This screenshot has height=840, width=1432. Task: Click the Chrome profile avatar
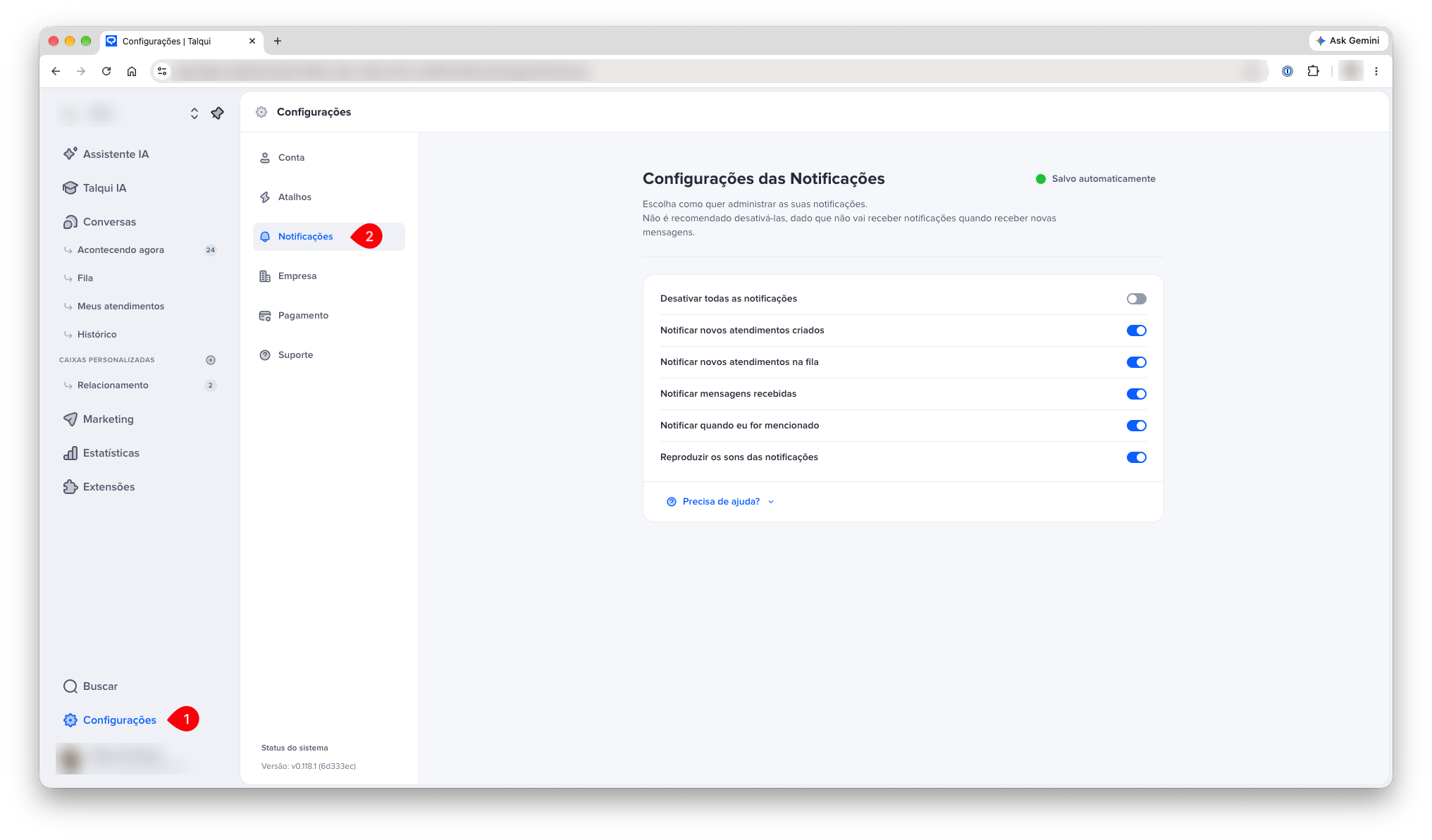click(1350, 70)
